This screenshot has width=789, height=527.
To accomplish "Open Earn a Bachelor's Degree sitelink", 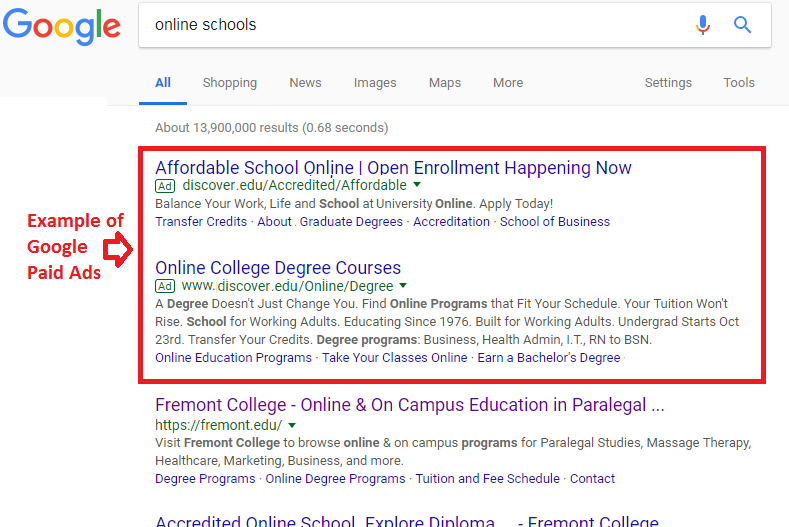I will (549, 358).
